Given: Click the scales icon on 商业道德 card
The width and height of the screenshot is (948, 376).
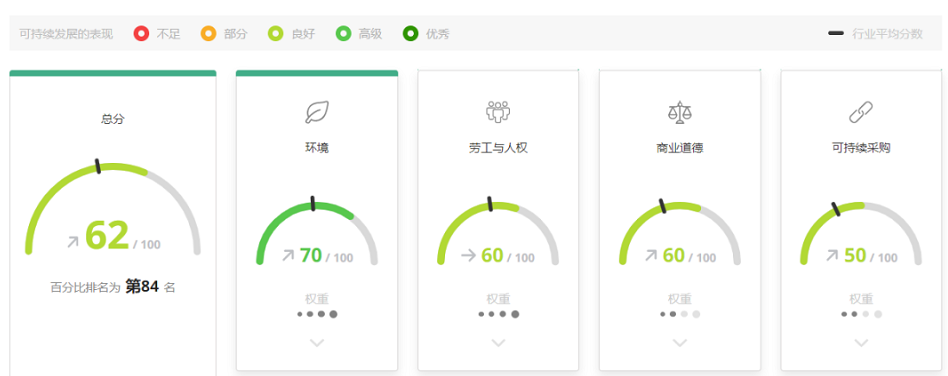Looking at the screenshot, I should pyautogui.click(x=680, y=112).
